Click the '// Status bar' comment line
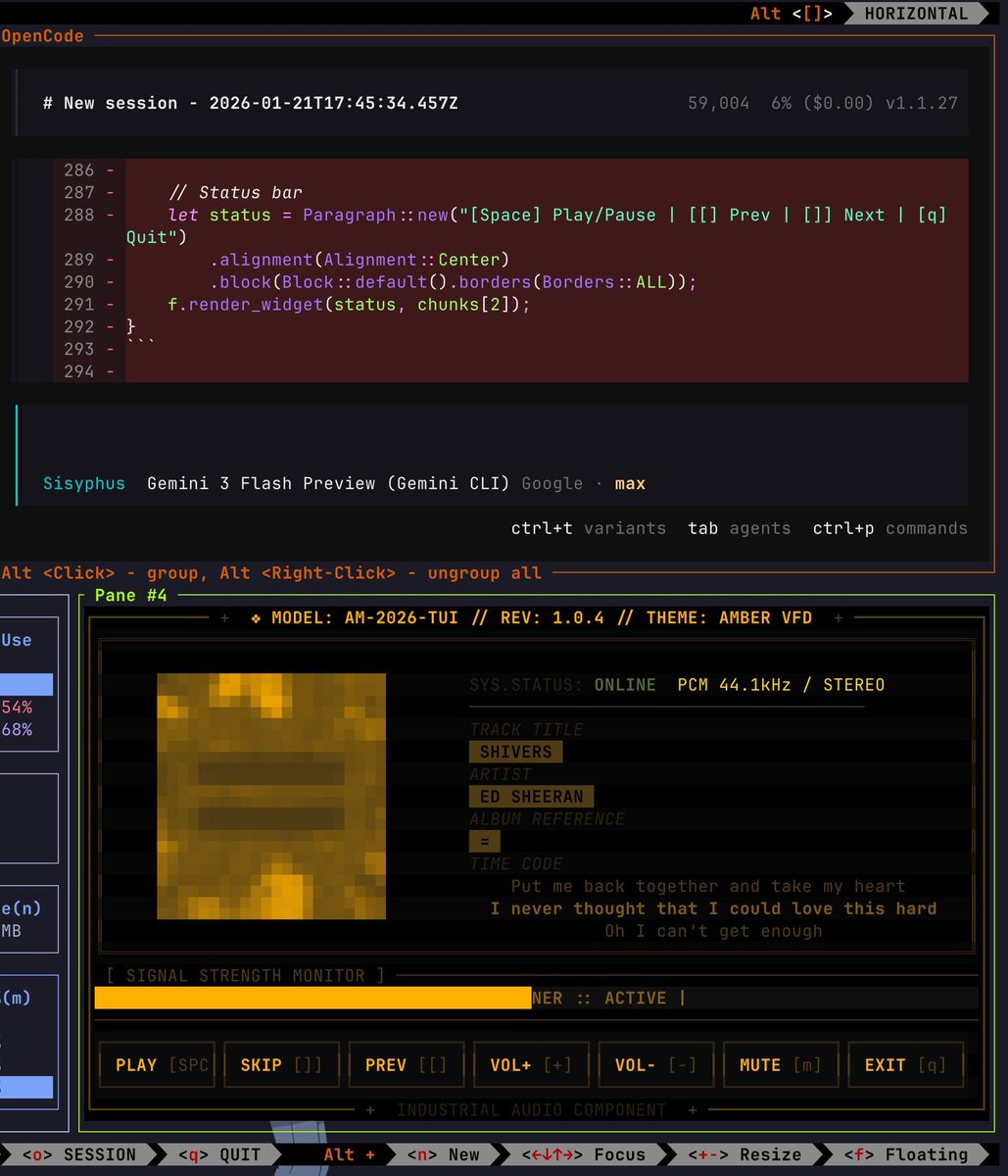This screenshot has width=1008, height=1176. click(x=235, y=192)
